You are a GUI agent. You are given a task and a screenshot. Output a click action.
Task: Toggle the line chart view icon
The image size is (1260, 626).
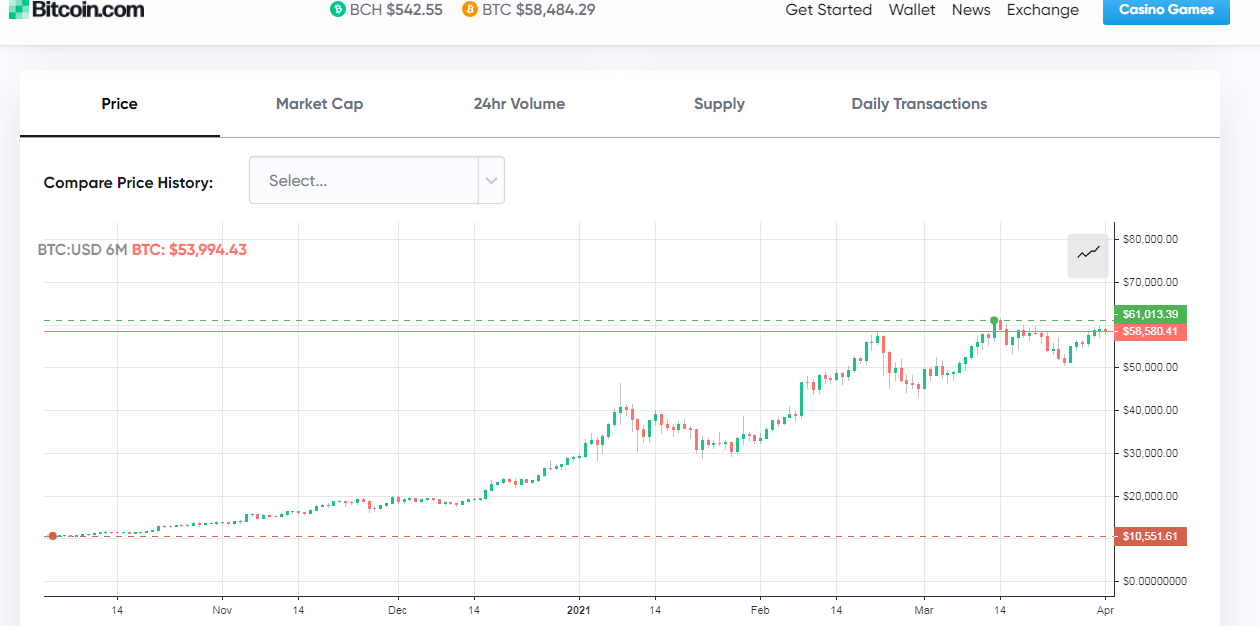click(1089, 254)
